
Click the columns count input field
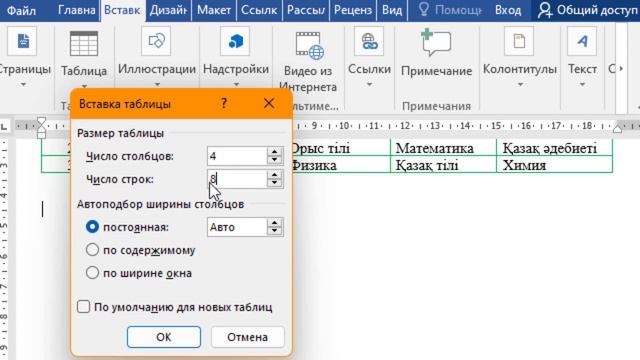pyautogui.click(x=237, y=156)
